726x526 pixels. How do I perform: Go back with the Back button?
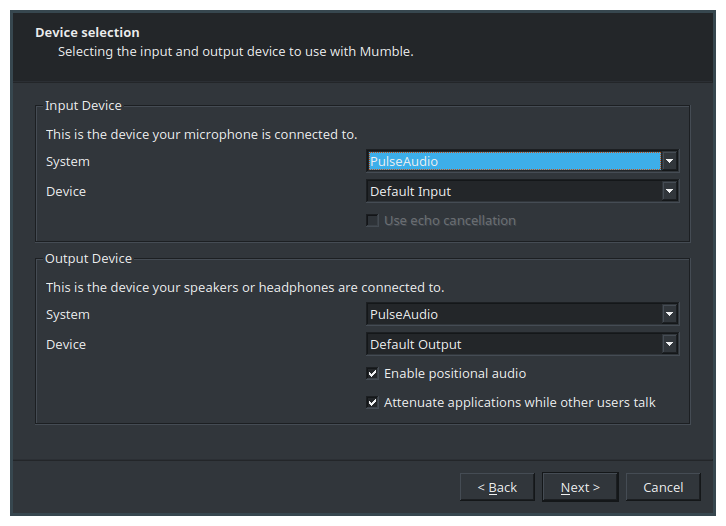click(x=497, y=487)
